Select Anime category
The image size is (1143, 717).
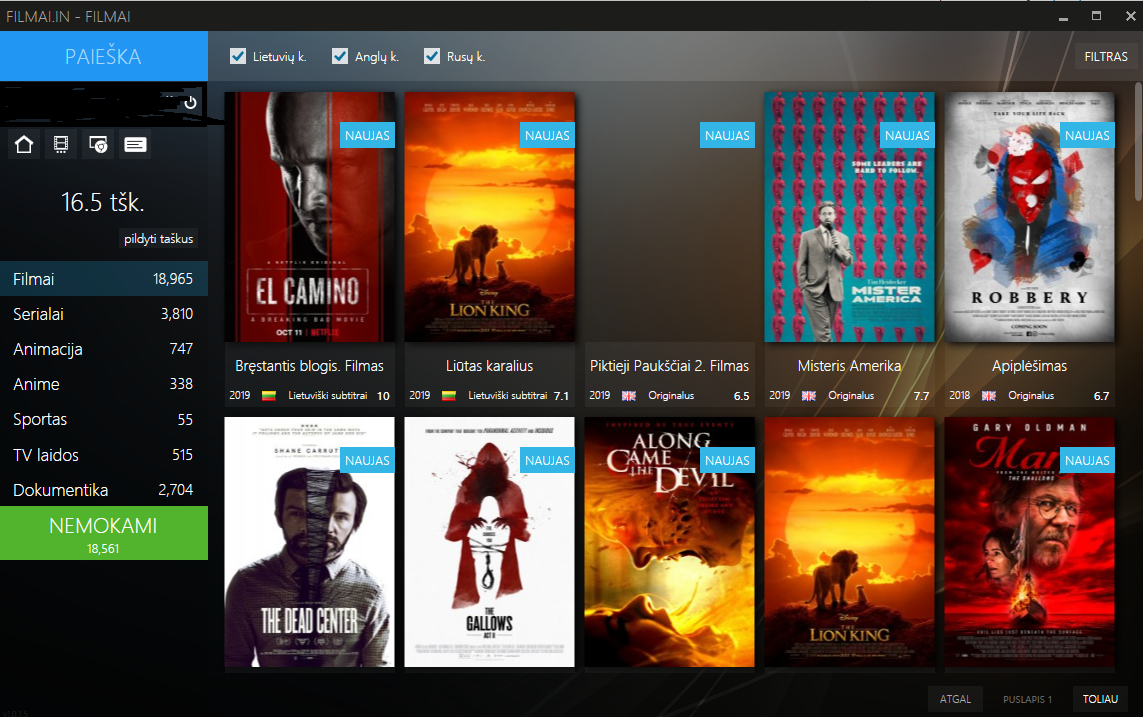(x=104, y=384)
